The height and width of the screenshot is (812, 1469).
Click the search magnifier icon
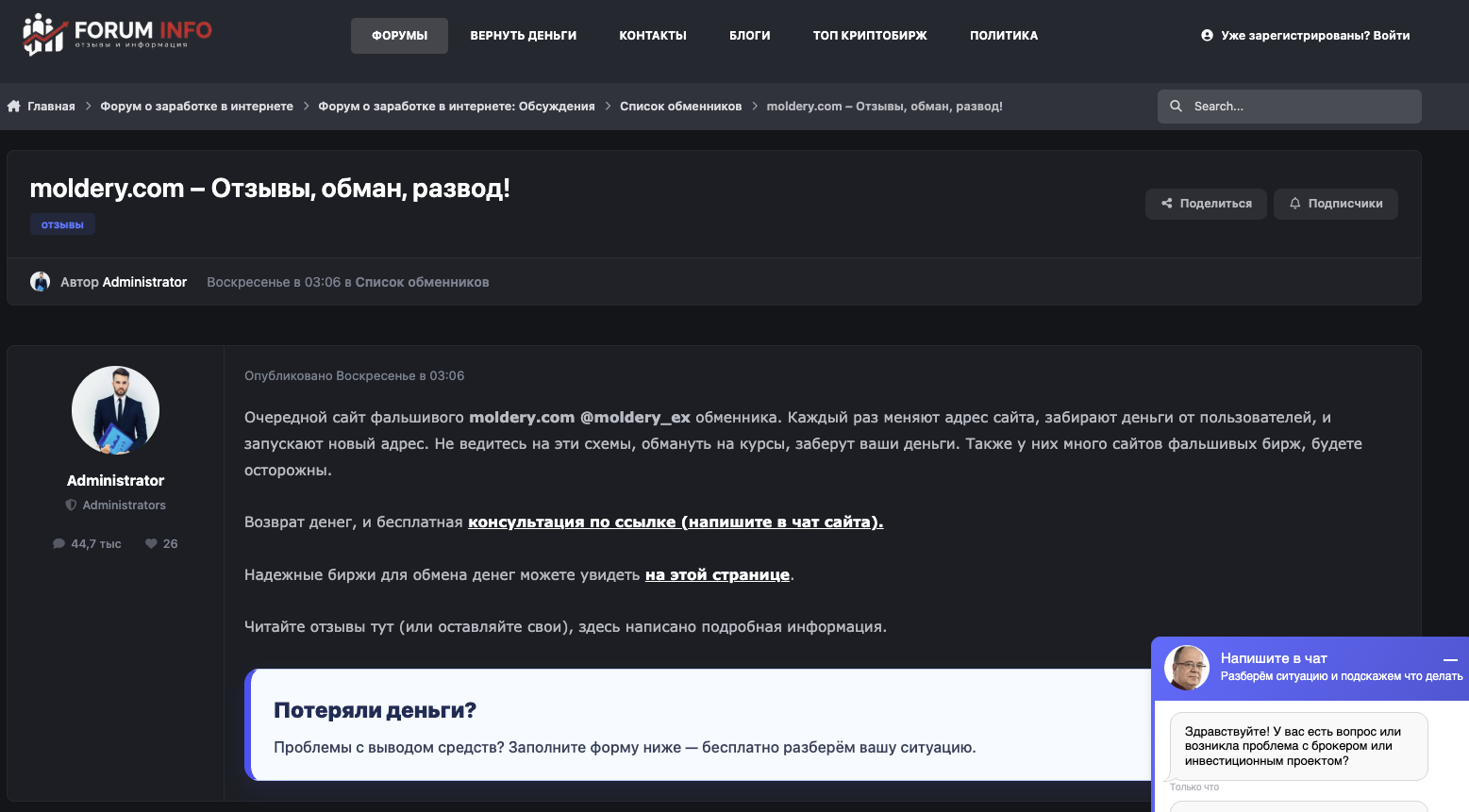[1176, 107]
